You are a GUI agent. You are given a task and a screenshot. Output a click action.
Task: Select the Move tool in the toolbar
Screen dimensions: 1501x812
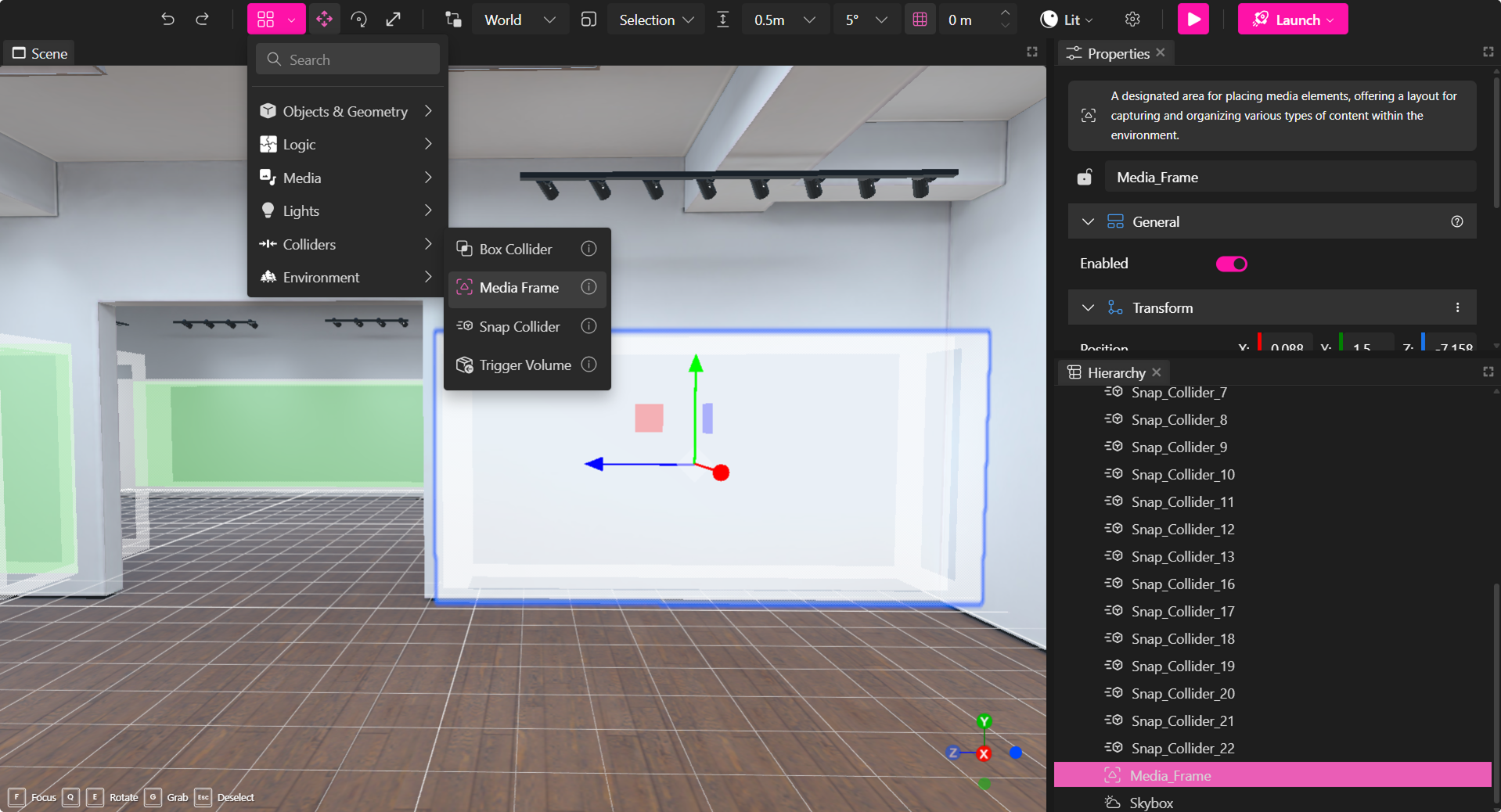point(325,19)
